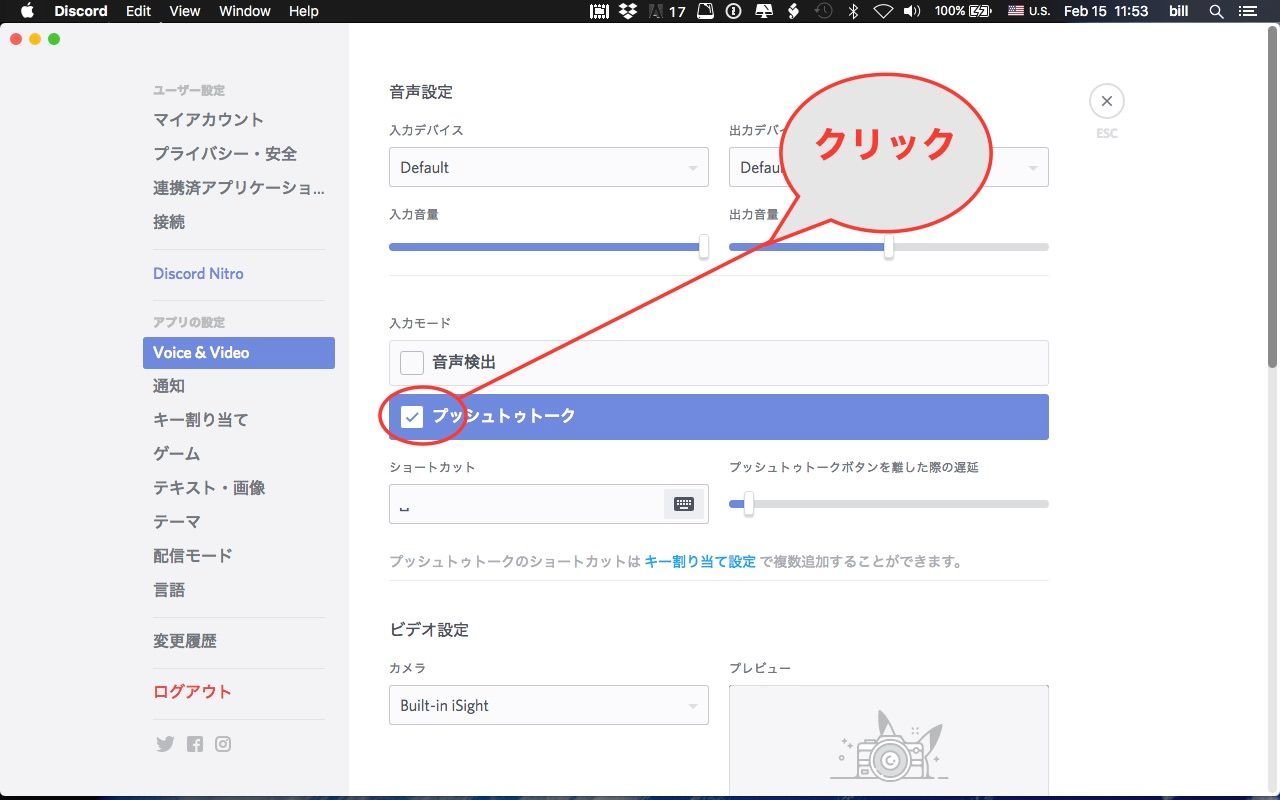
Task: Open the View menu
Action: tap(185, 11)
